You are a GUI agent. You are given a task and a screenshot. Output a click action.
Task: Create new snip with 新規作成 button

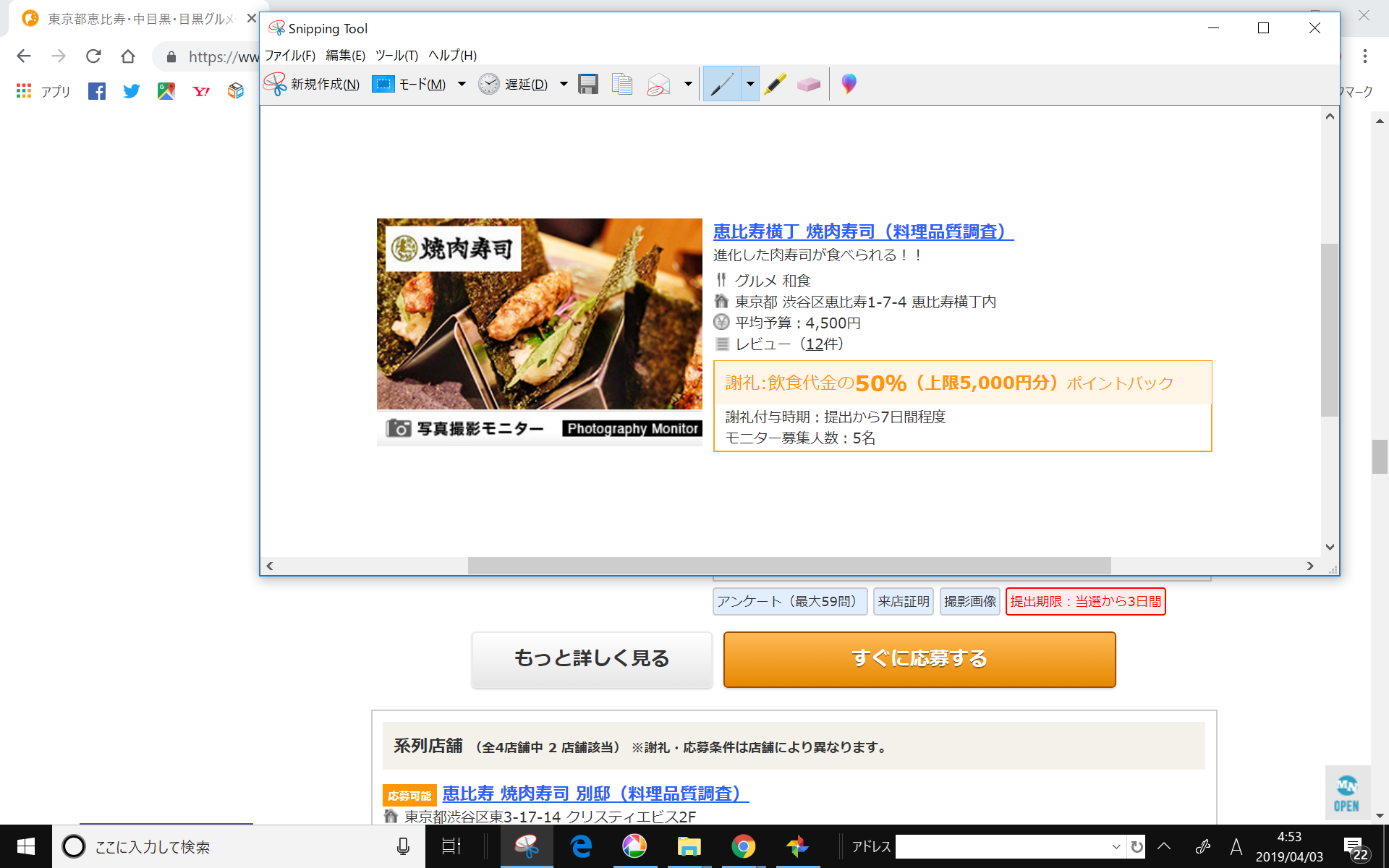pos(312,85)
